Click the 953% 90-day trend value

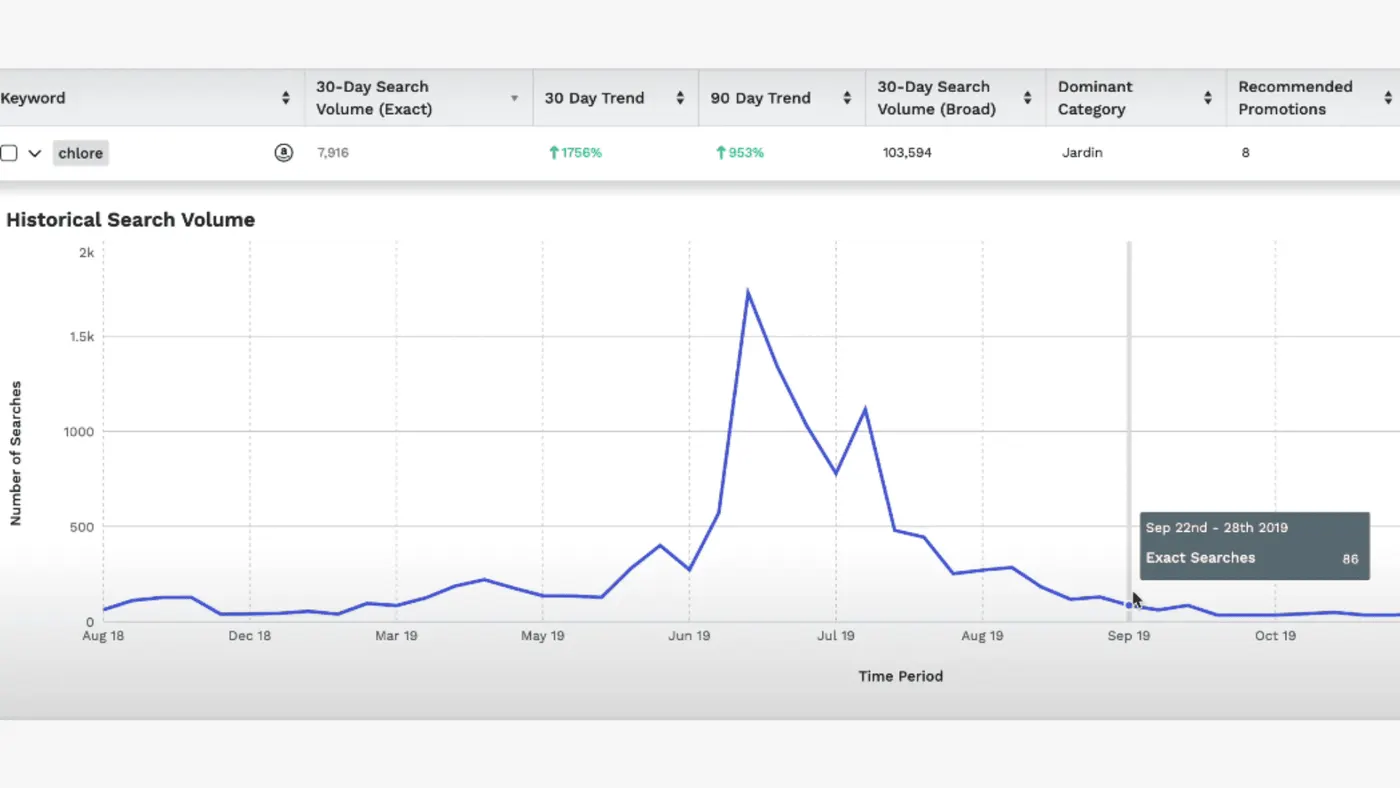click(740, 153)
